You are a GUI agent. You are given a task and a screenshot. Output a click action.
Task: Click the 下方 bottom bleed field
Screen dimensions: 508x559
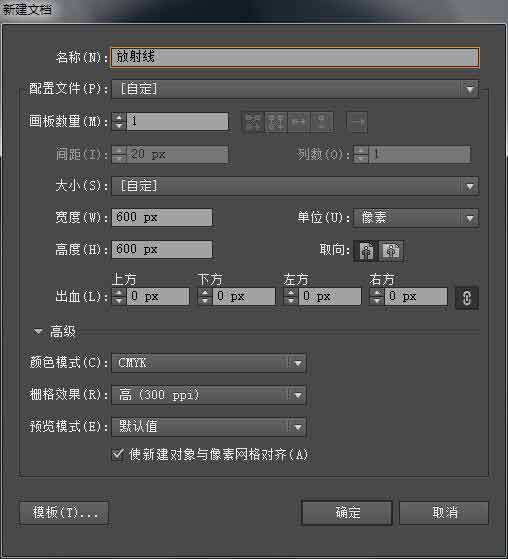coord(244,296)
